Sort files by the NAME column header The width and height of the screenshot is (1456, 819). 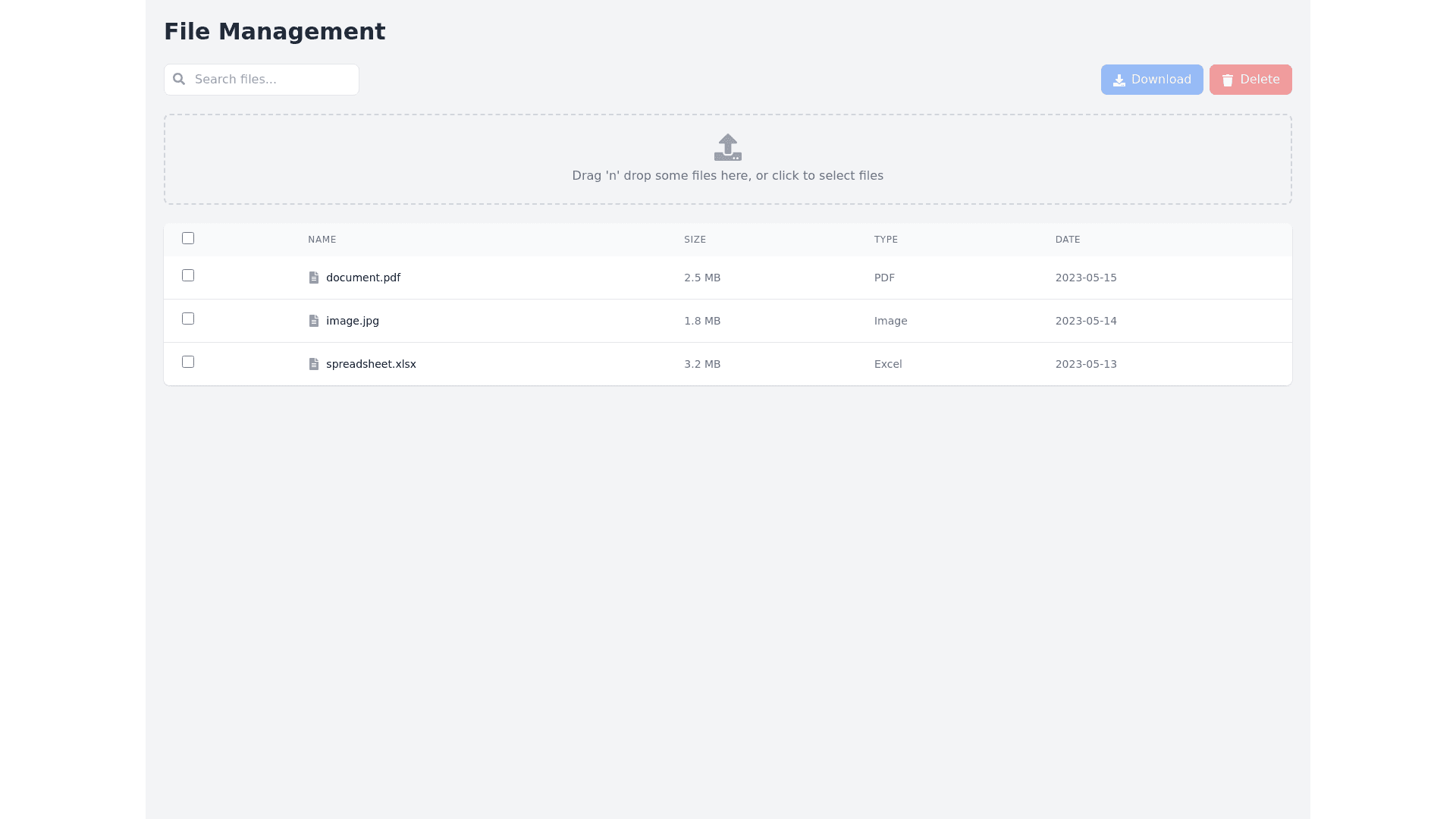(x=322, y=239)
